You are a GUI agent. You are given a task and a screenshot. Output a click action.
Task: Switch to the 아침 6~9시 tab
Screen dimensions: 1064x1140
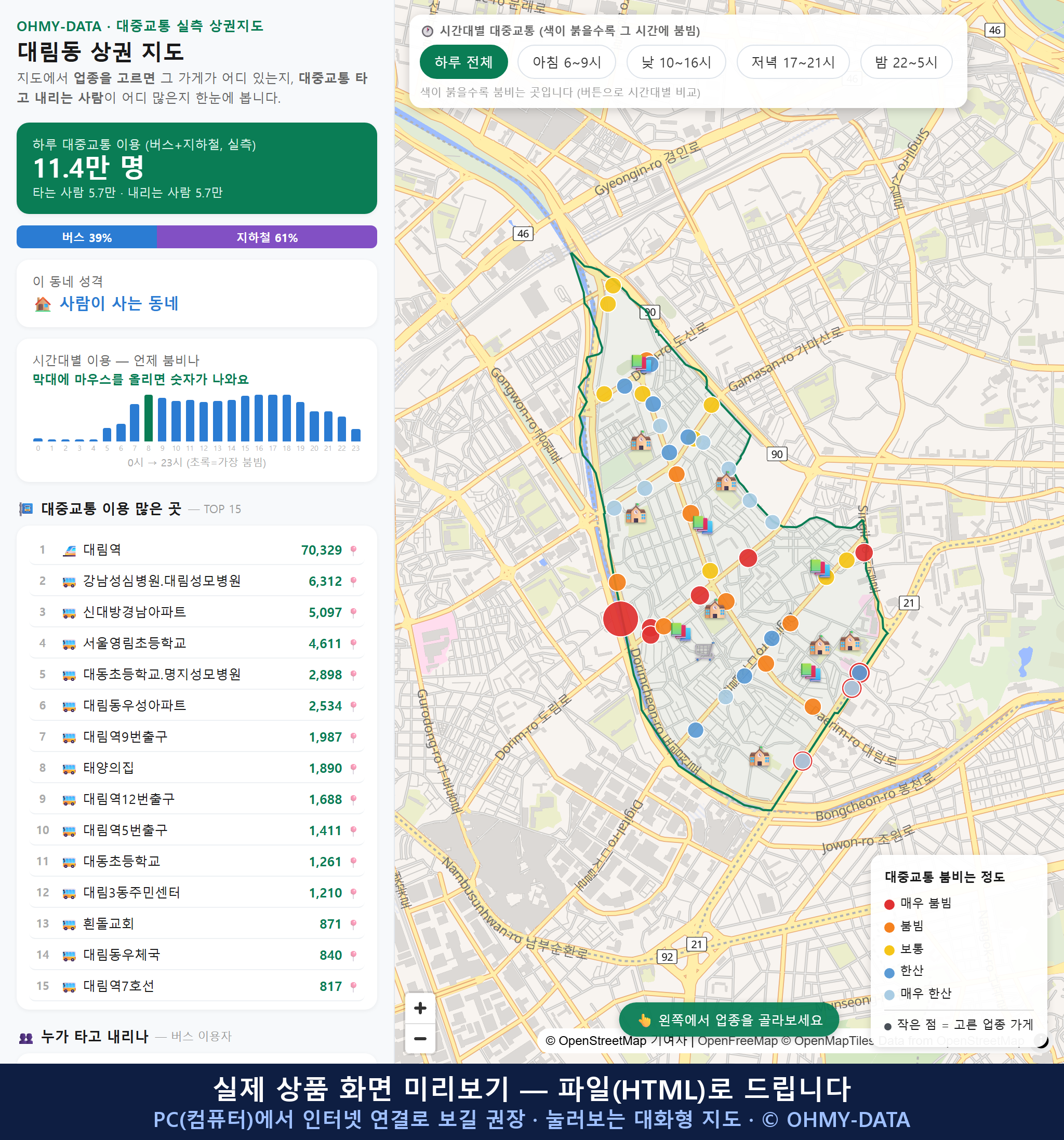(566, 62)
